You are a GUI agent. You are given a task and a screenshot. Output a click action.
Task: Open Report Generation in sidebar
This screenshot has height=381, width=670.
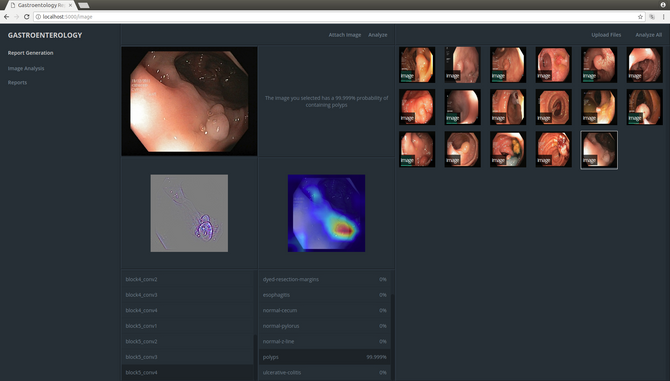pos(30,53)
